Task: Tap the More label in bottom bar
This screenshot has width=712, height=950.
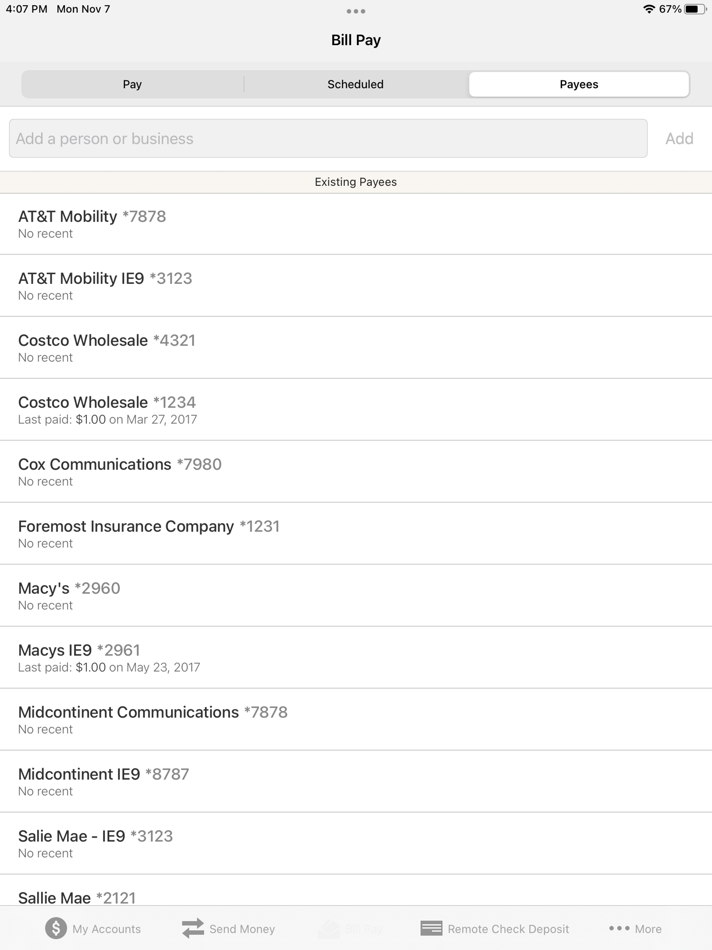Action: pos(648,929)
